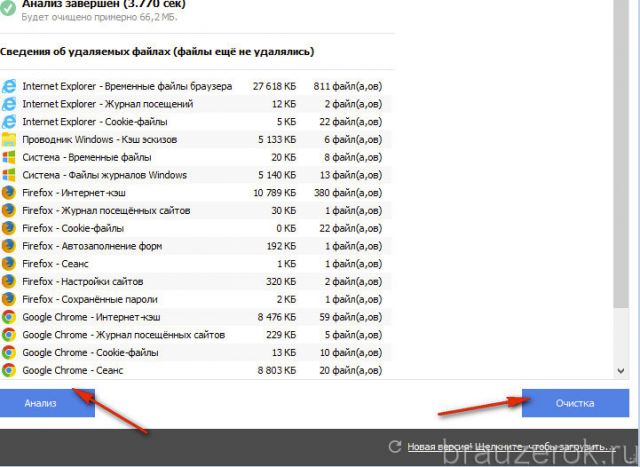The height and width of the screenshot is (467, 640).
Task: Select 'Firefox - Cookie-файлы' text
Action: (73, 228)
